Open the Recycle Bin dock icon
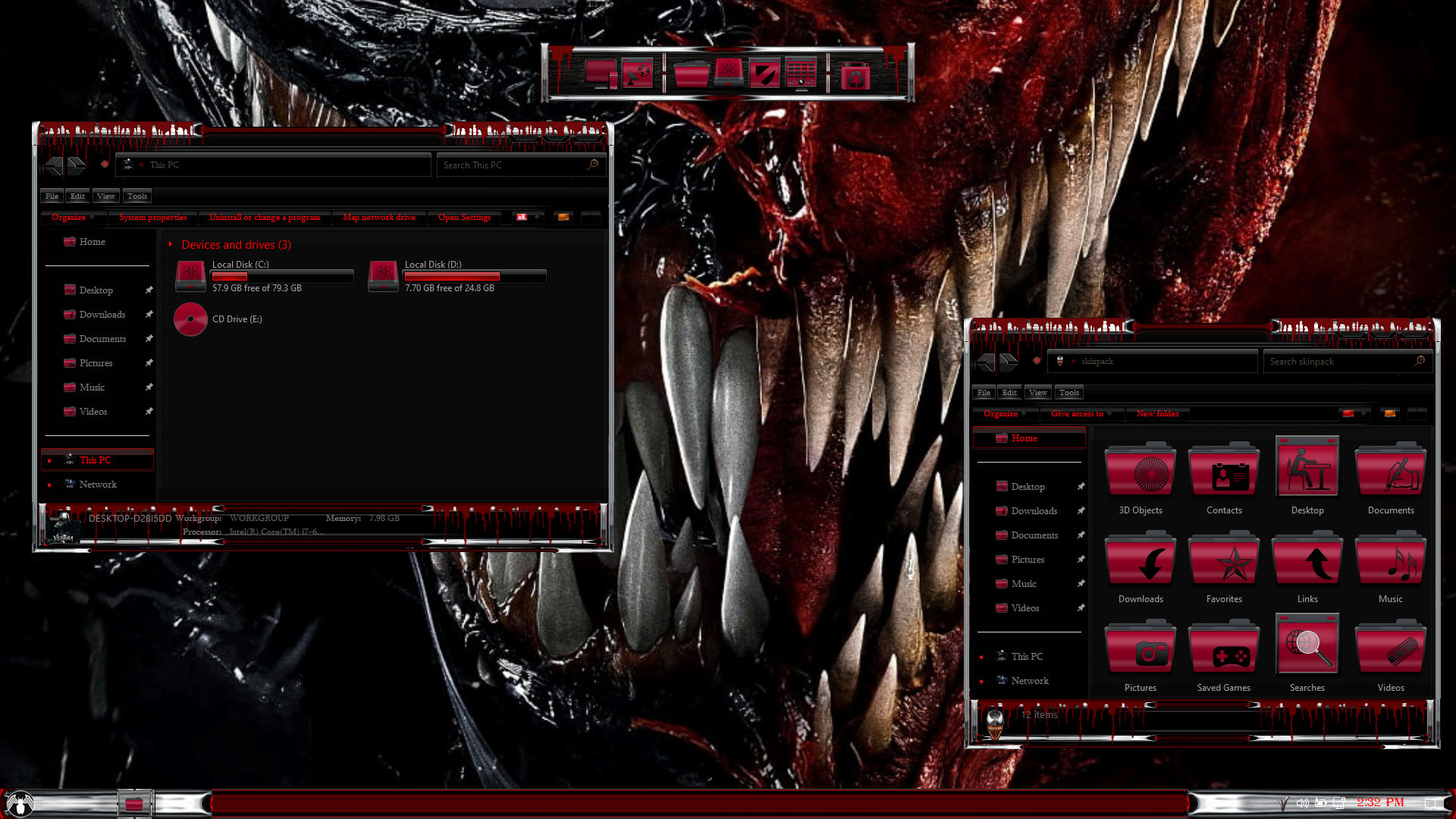The image size is (1456, 819). [x=855, y=75]
